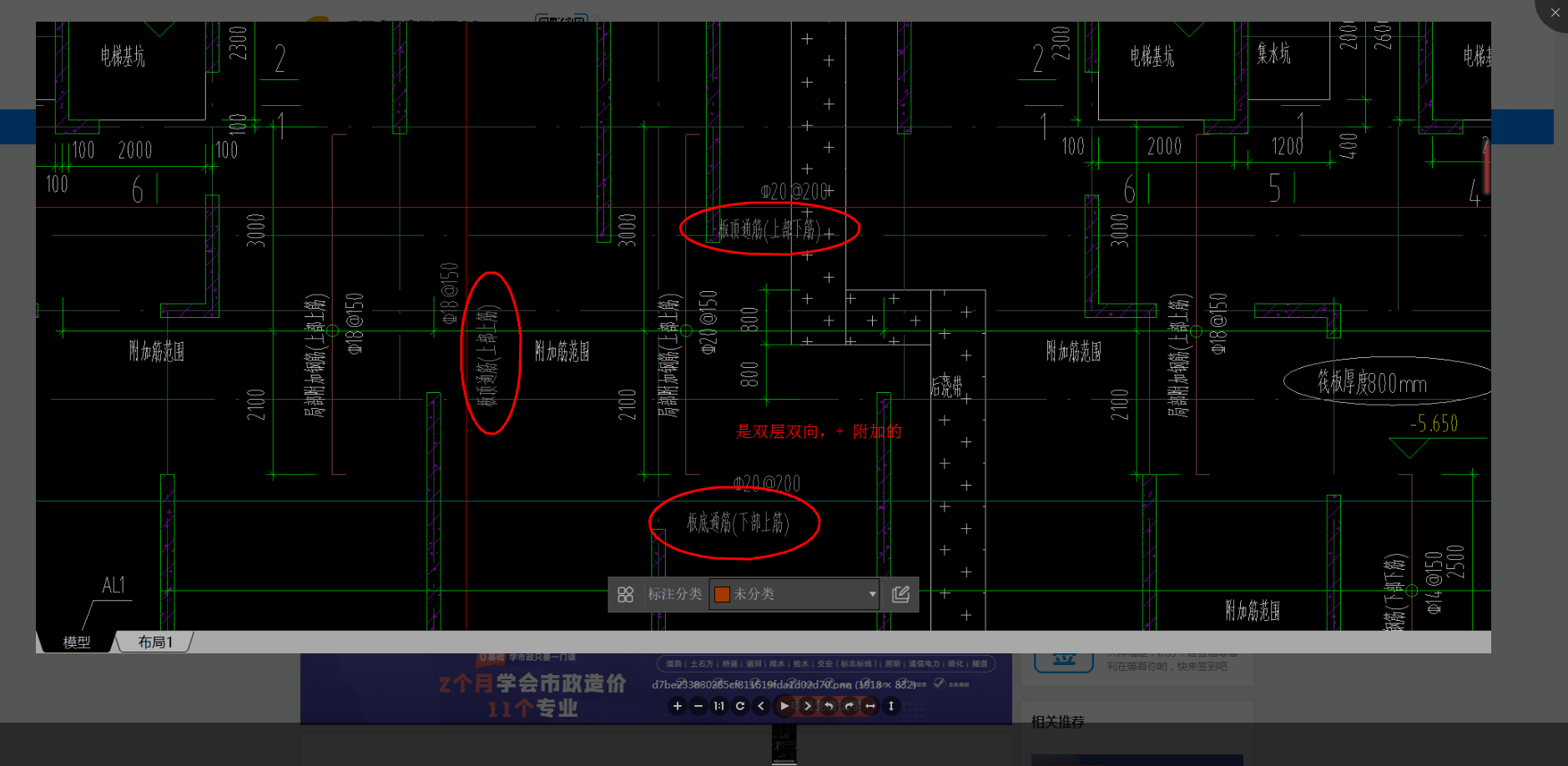The image size is (1568, 766).
Task: Click the annotation category grid icon
Action: pyautogui.click(x=625, y=594)
